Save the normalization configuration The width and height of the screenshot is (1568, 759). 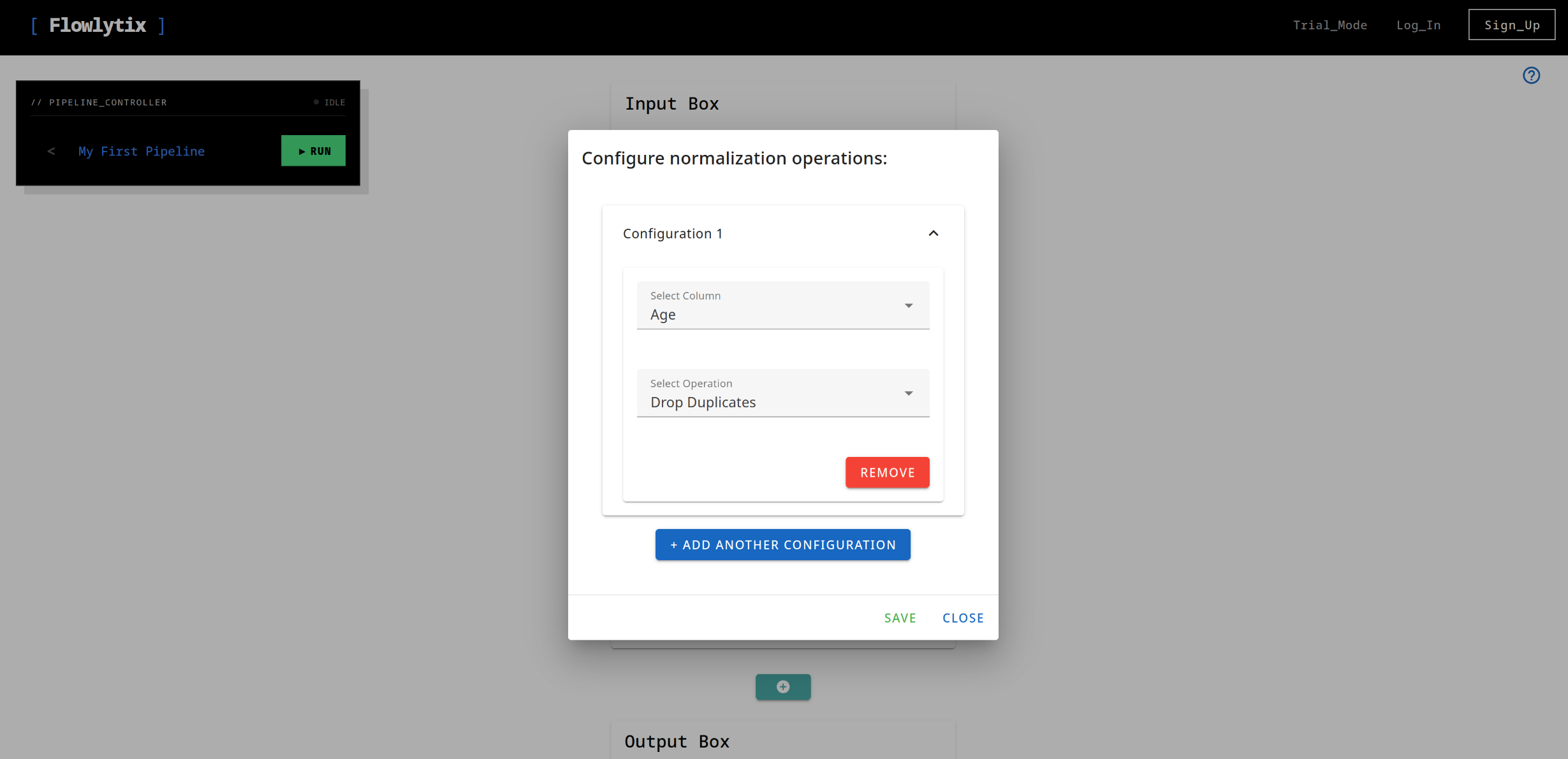900,618
